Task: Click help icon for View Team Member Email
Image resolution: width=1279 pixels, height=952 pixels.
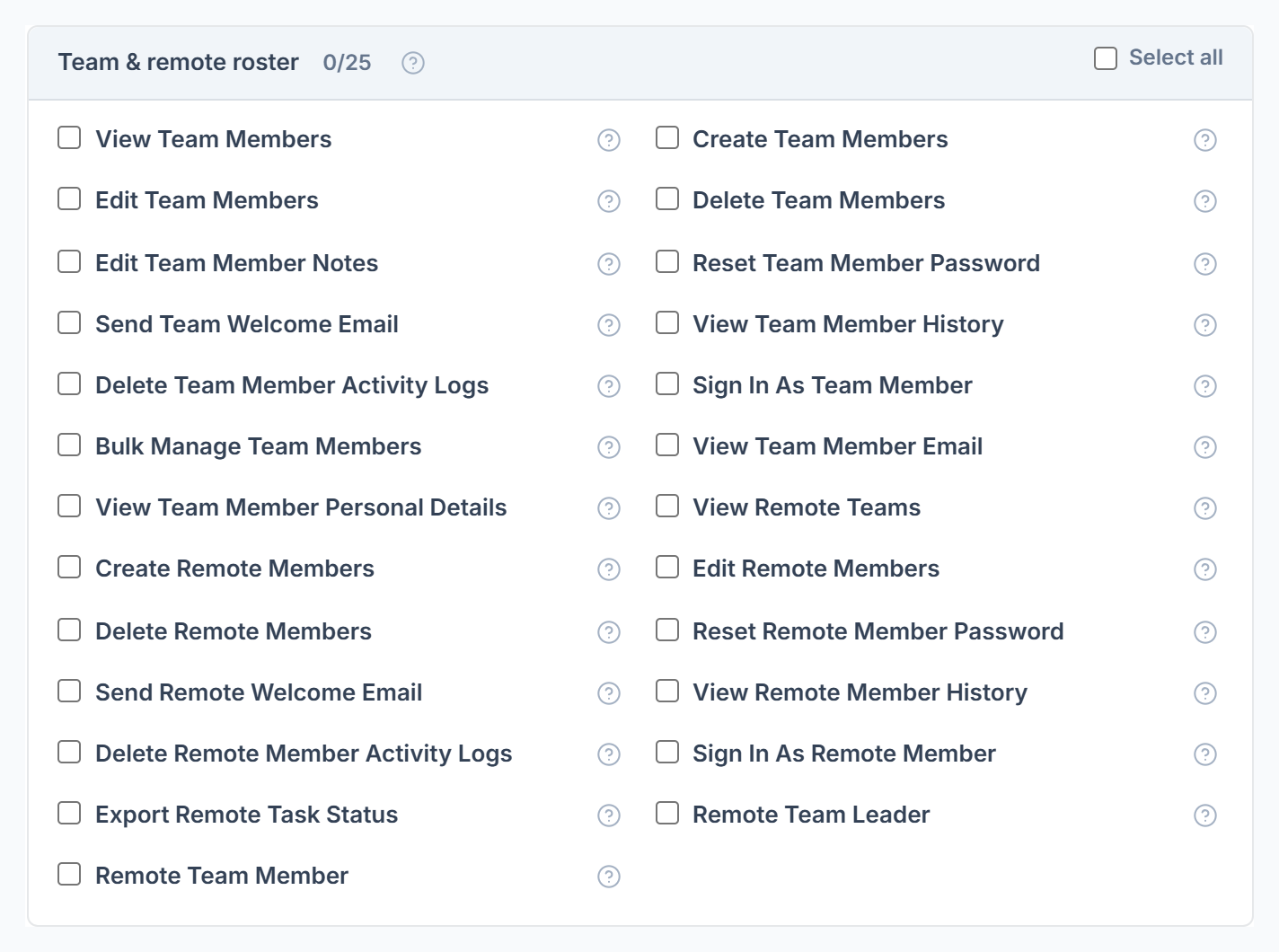Action: (1205, 447)
